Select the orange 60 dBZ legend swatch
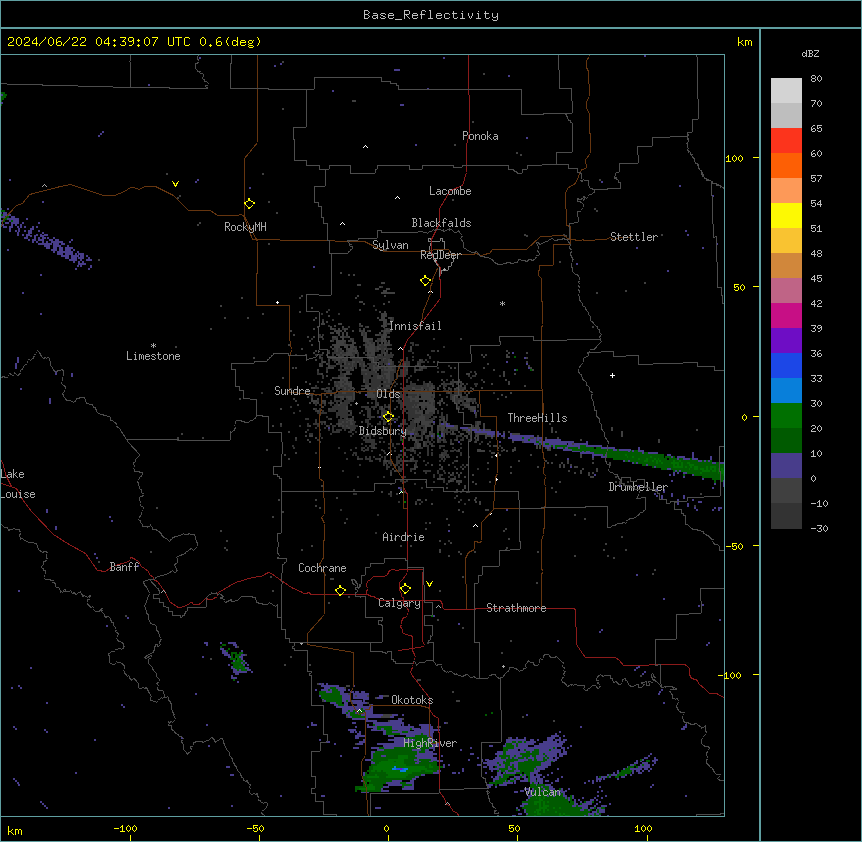This screenshot has width=862, height=842. click(786, 165)
